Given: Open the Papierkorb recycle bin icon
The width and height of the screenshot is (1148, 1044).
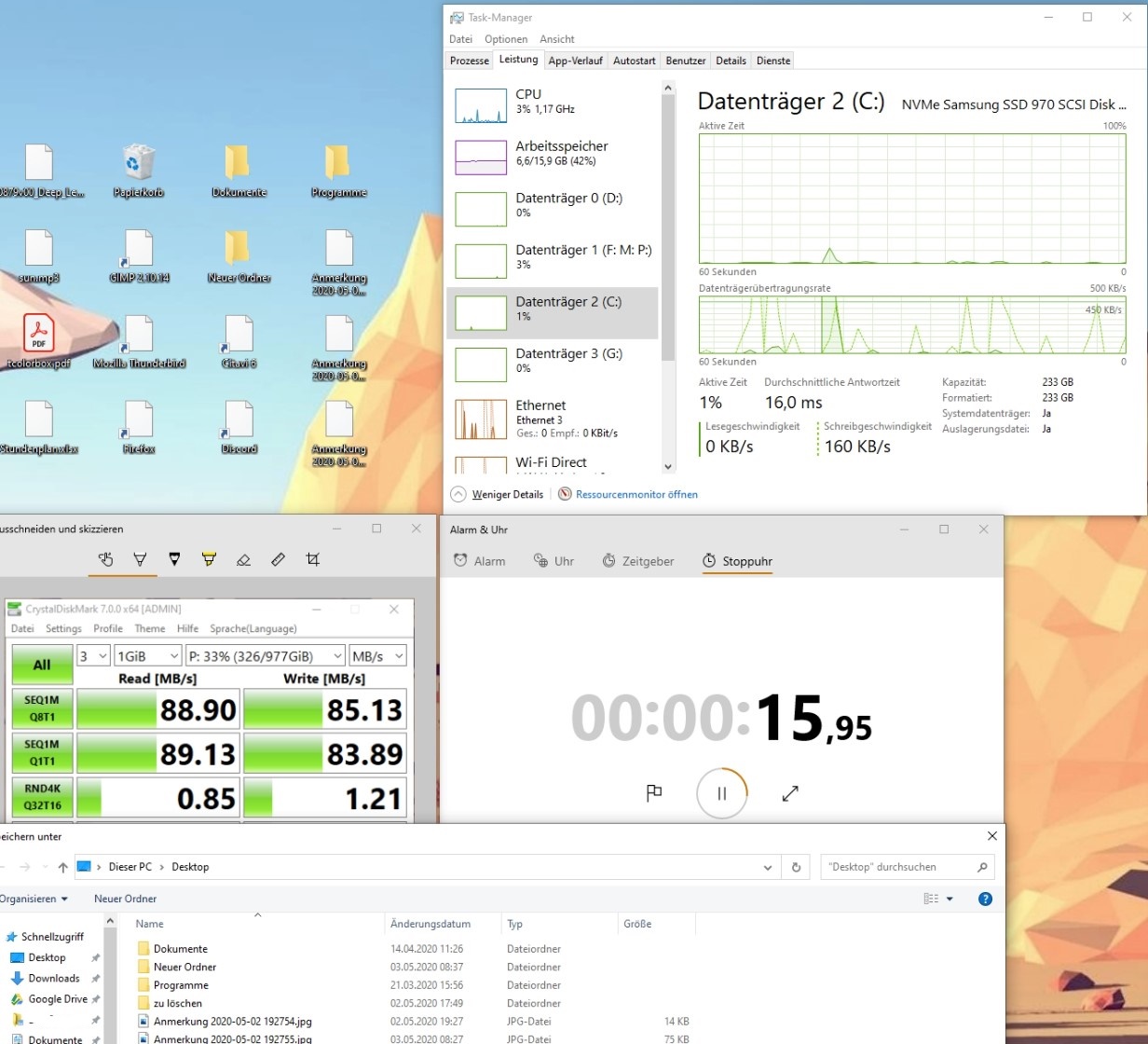Looking at the screenshot, I should 138,171.
